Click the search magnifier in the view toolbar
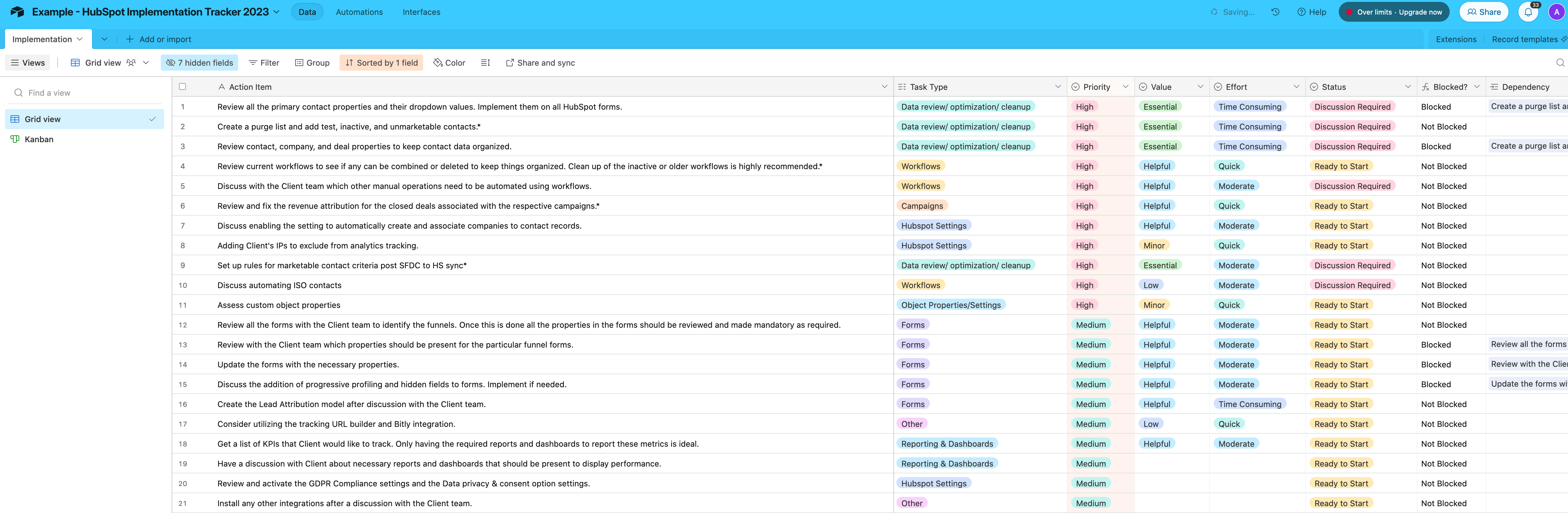1568x513 pixels. pyautogui.click(x=1559, y=63)
